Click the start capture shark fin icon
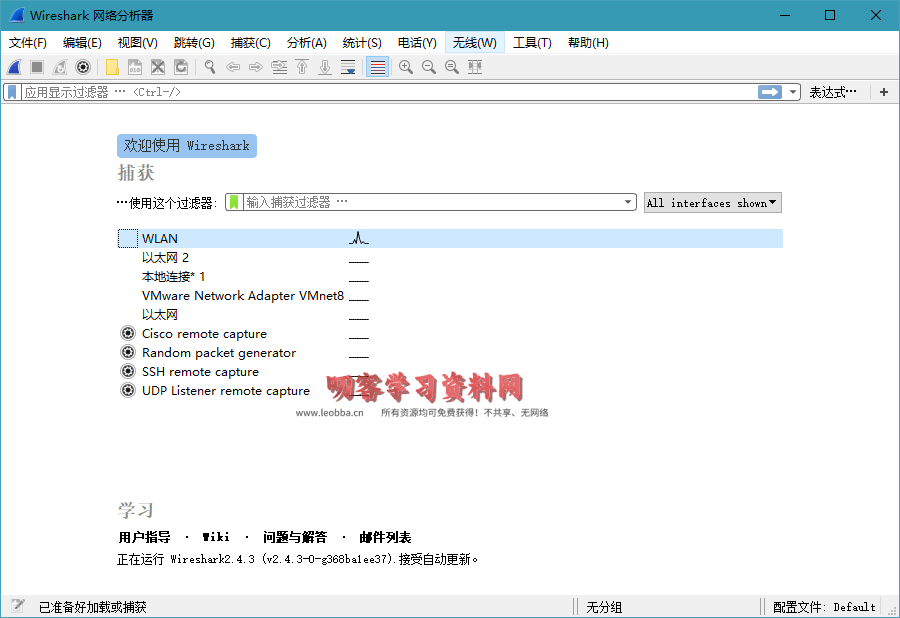The height and width of the screenshot is (618, 900). coord(14,67)
